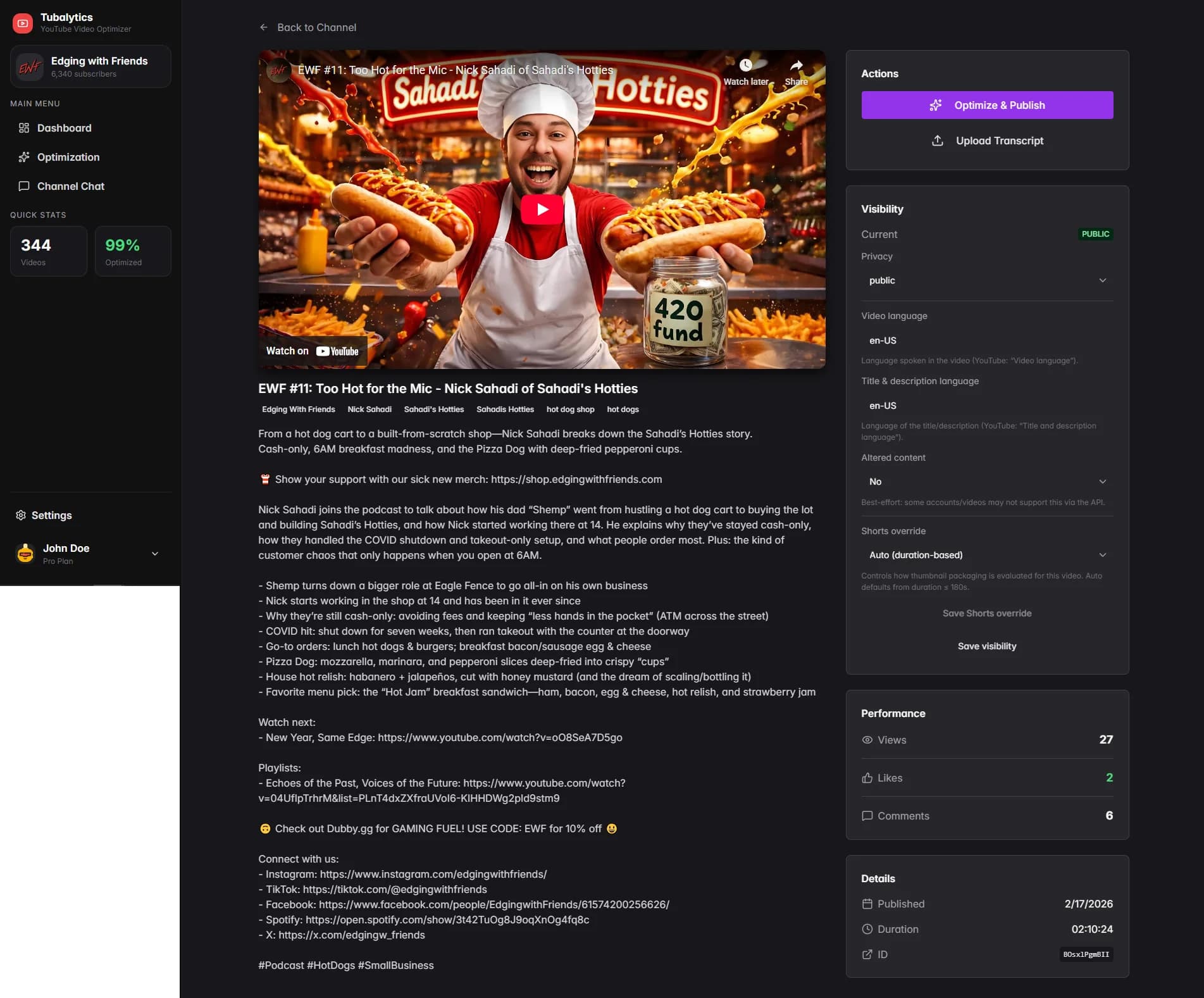Click the Upload Transcript button
Image resolution: width=1204 pixels, height=998 pixels.
(986, 140)
